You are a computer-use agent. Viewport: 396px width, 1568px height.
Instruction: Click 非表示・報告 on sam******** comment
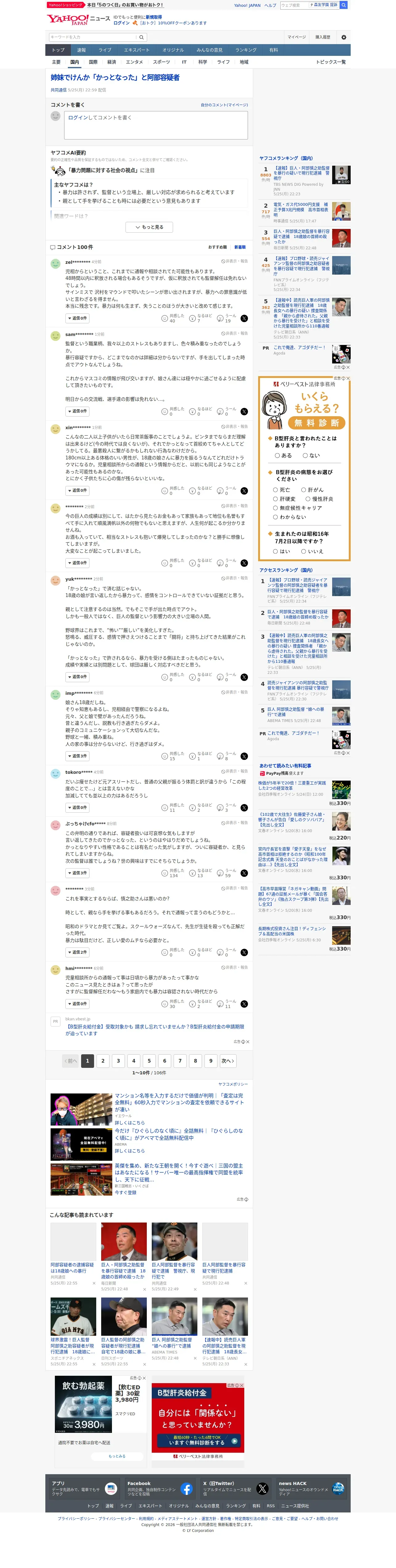click(235, 334)
